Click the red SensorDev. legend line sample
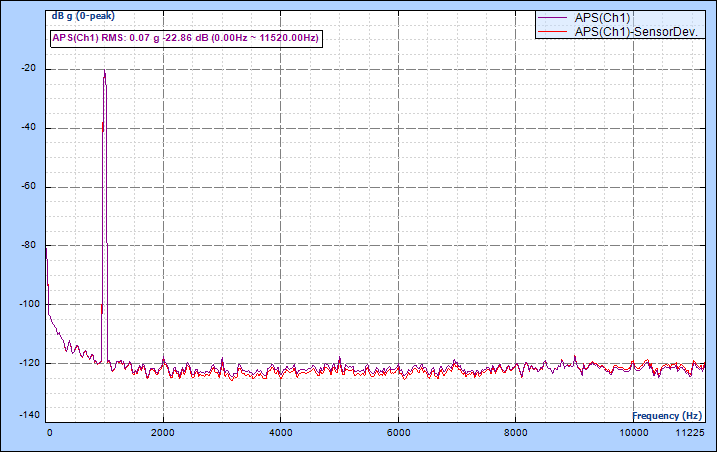This screenshot has width=717, height=452. click(553, 32)
